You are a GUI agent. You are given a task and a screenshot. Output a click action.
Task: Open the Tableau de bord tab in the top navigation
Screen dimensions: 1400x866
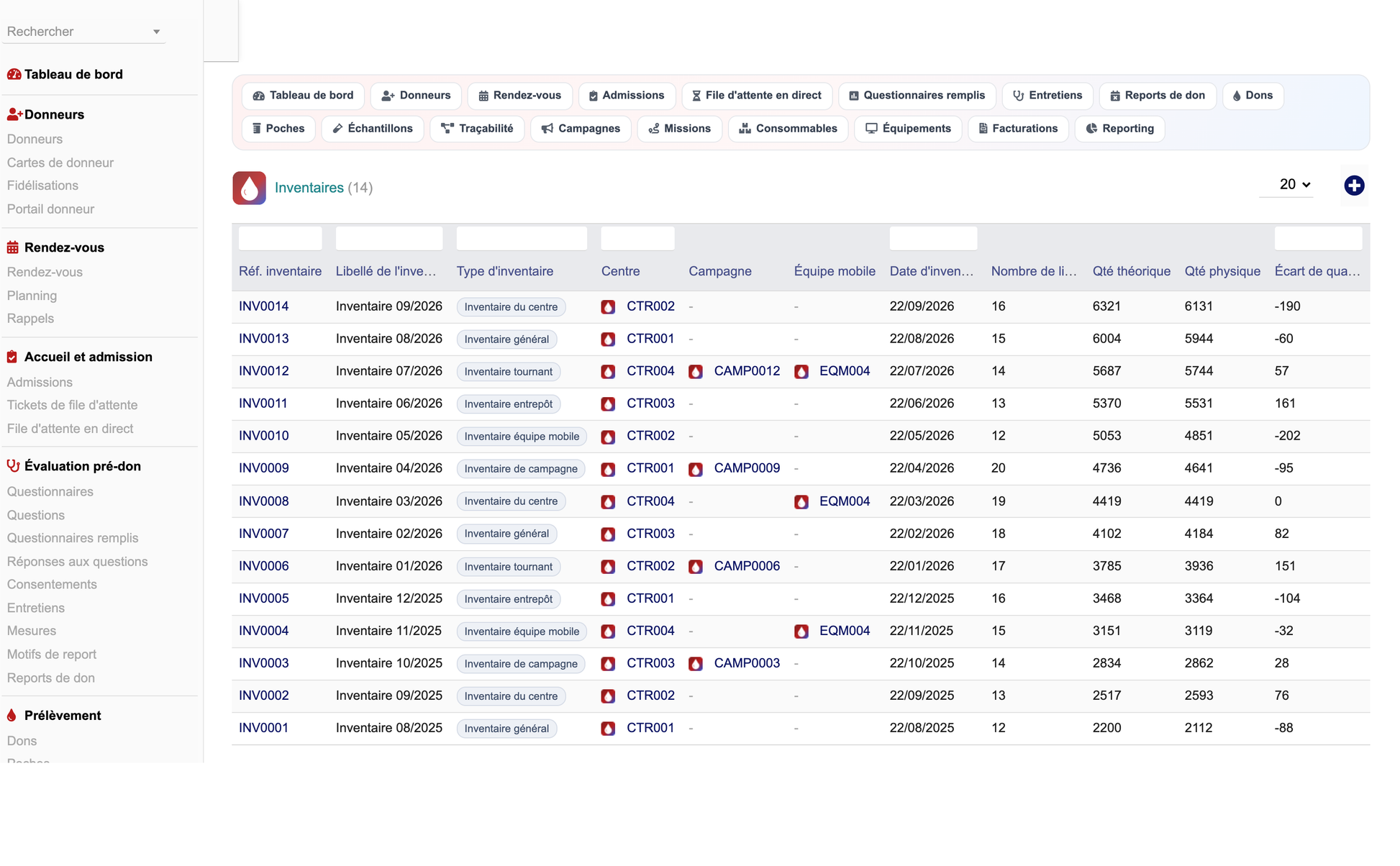[304, 96]
